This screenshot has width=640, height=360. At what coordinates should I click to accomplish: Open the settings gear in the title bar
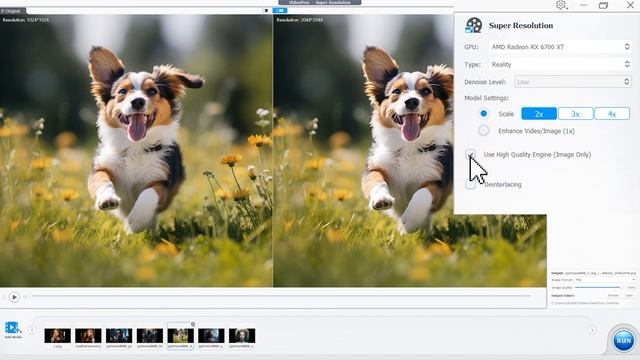pos(561,5)
